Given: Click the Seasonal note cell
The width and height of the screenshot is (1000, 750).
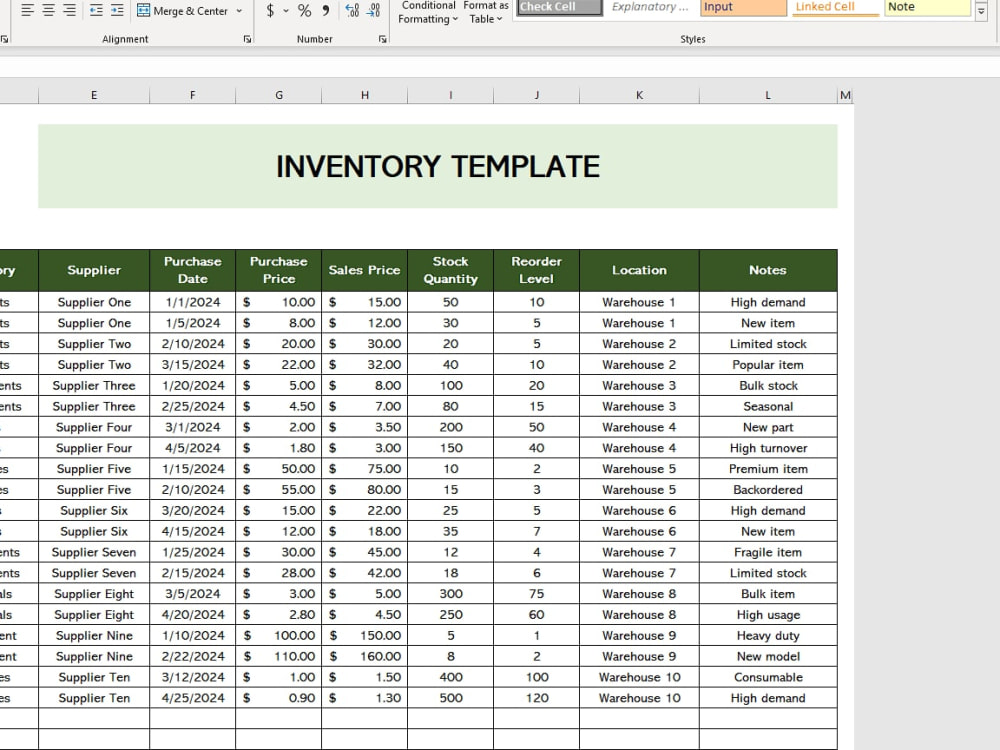Looking at the screenshot, I should pyautogui.click(x=768, y=406).
